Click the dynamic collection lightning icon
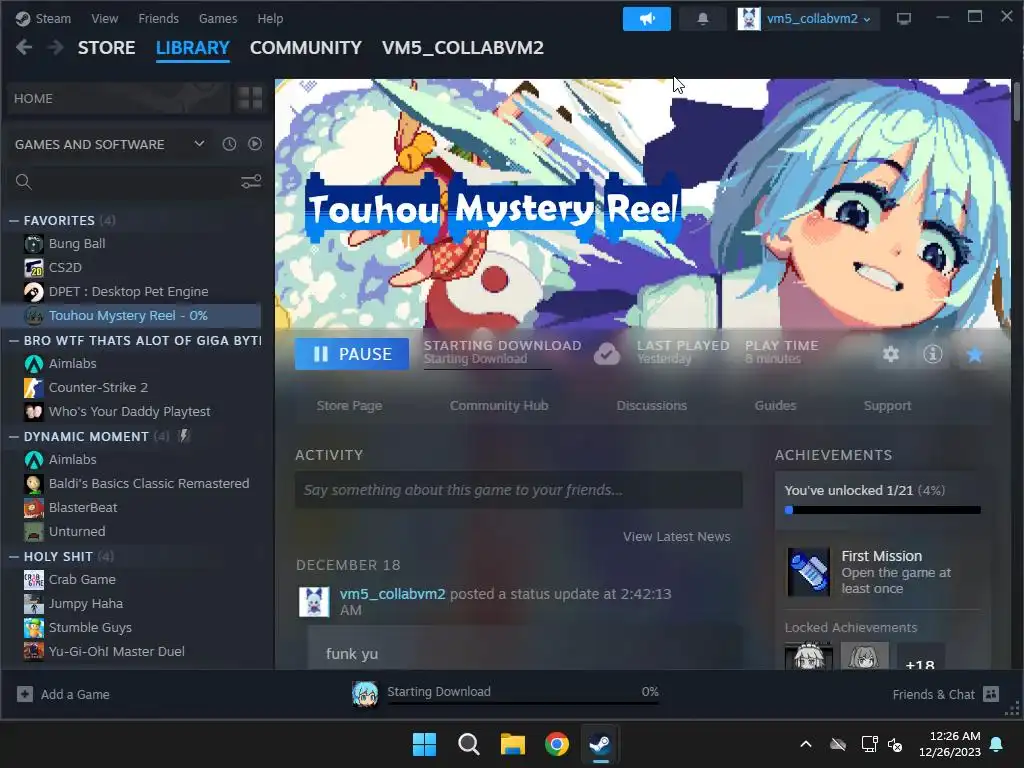Image resolution: width=1024 pixels, height=768 pixels. pyautogui.click(x=184, y=436)
